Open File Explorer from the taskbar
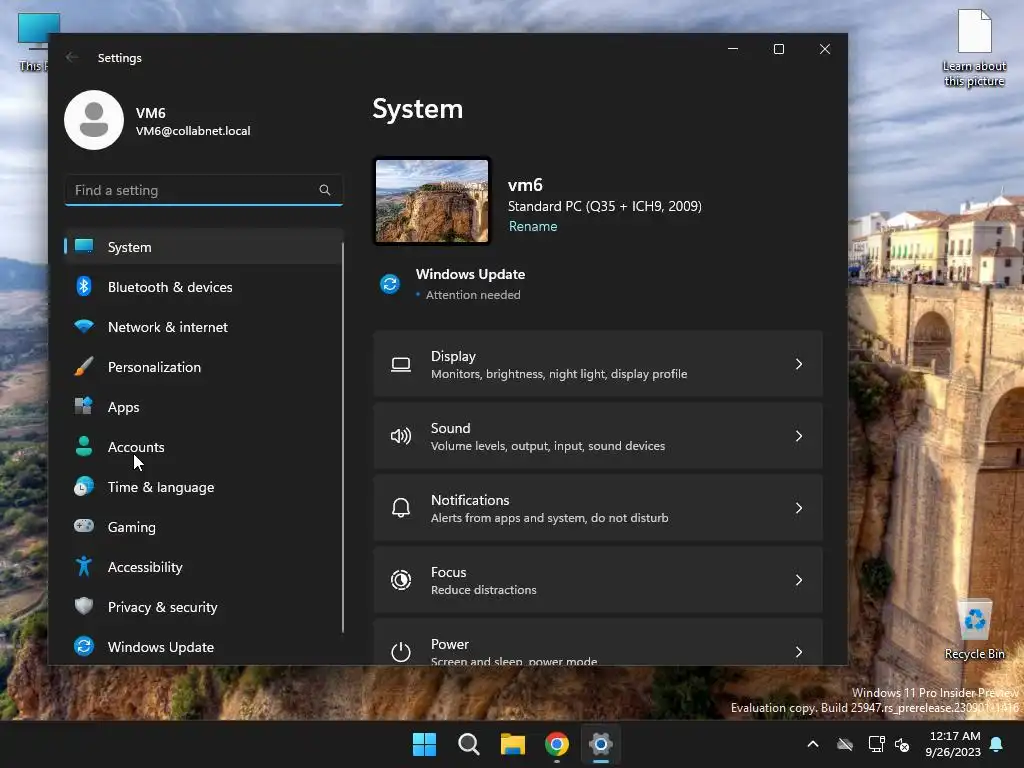Screen dimensions: 1024x768 click(513, 744)
